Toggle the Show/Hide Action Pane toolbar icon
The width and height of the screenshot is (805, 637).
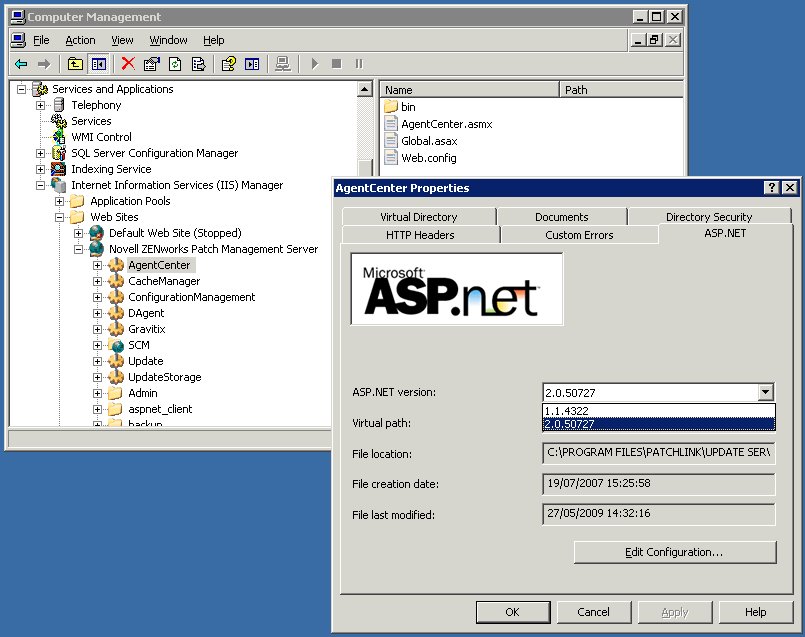pos(252,64)
